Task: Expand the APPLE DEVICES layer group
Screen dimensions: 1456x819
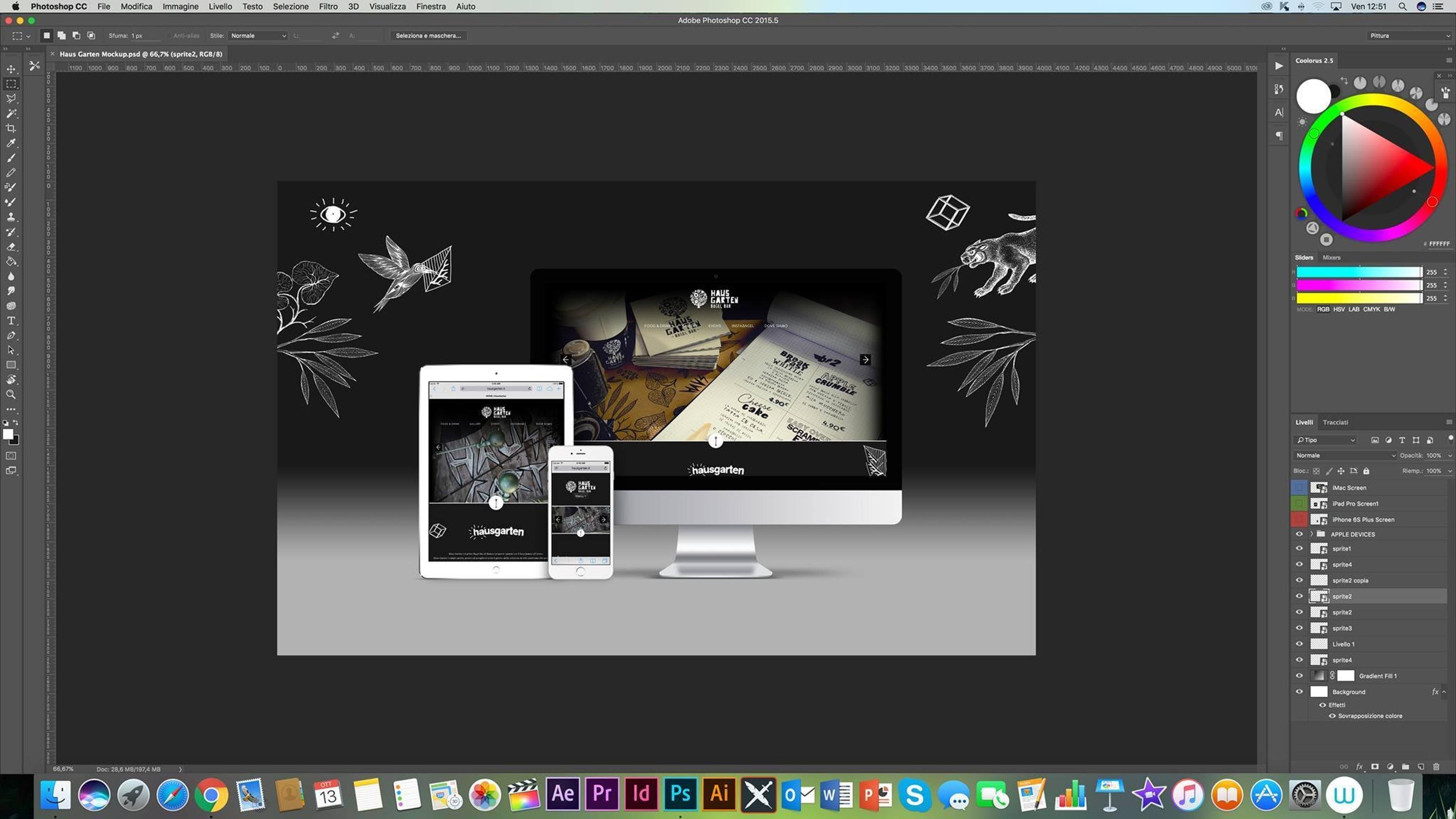Action: [1311, 534]
